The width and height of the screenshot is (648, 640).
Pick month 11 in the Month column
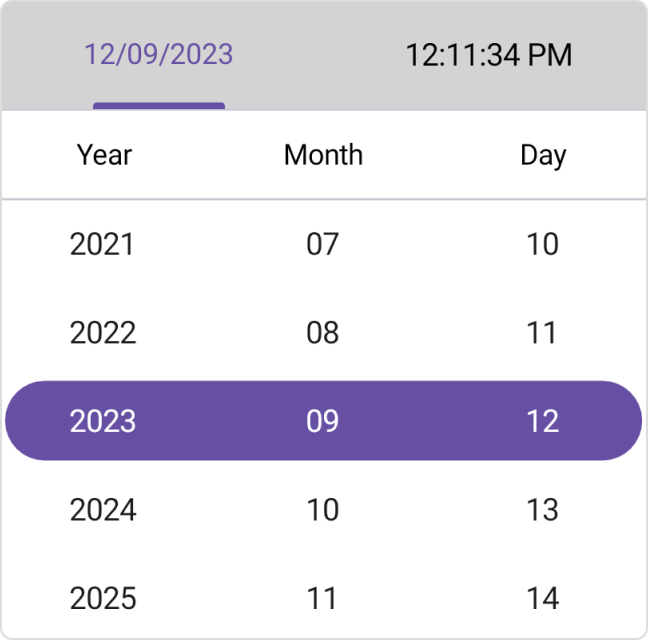click(x=322, y=597)
